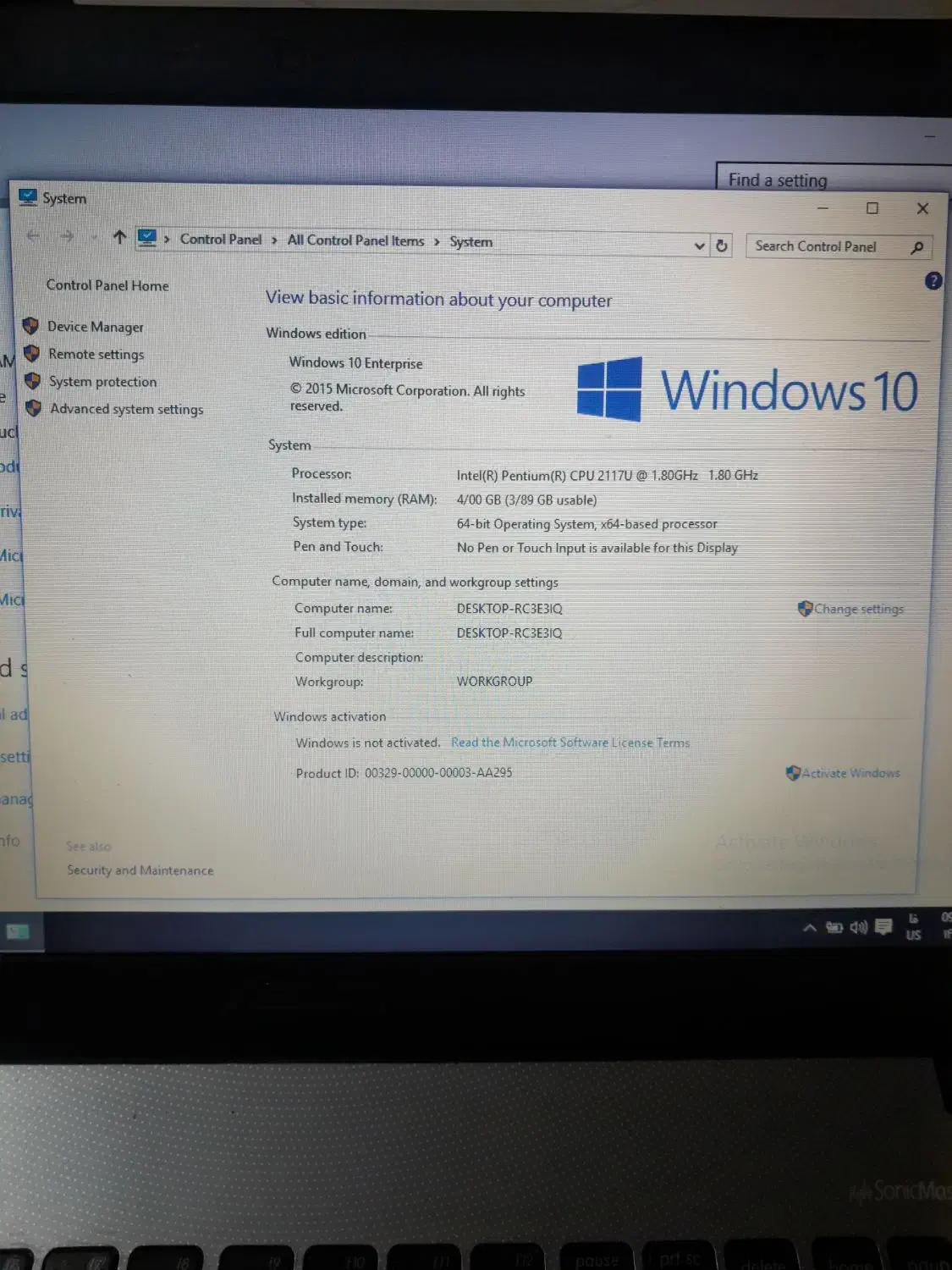The height and width of the screenshot is (1270, 952).
Task: Select All Control Panel Items breadcrumb
Action: [355, 240]
